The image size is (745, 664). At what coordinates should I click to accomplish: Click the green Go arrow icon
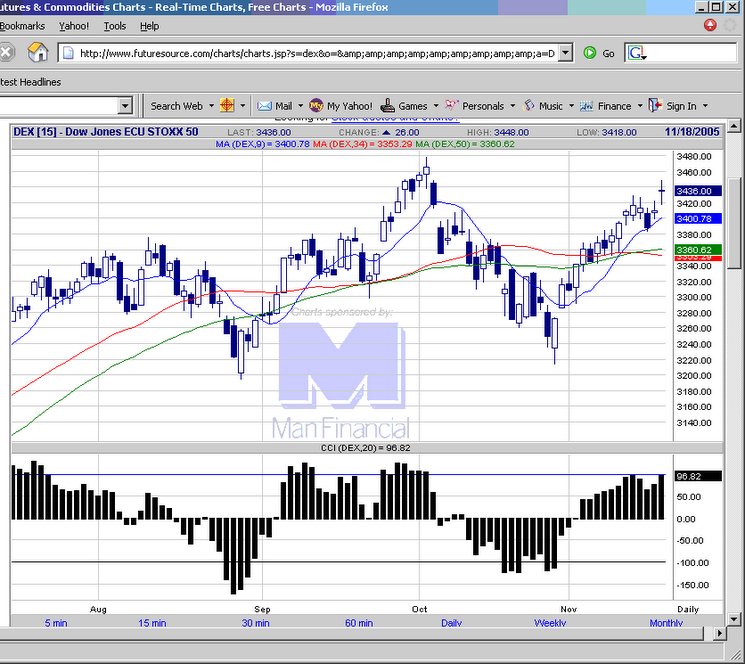coord(590,53)
